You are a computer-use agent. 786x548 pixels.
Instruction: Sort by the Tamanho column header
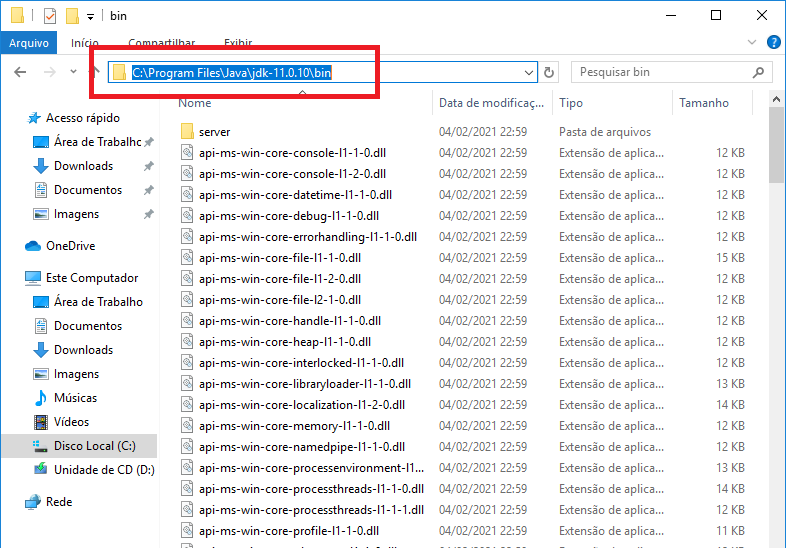pyautogui.click(x=704, y=103)
